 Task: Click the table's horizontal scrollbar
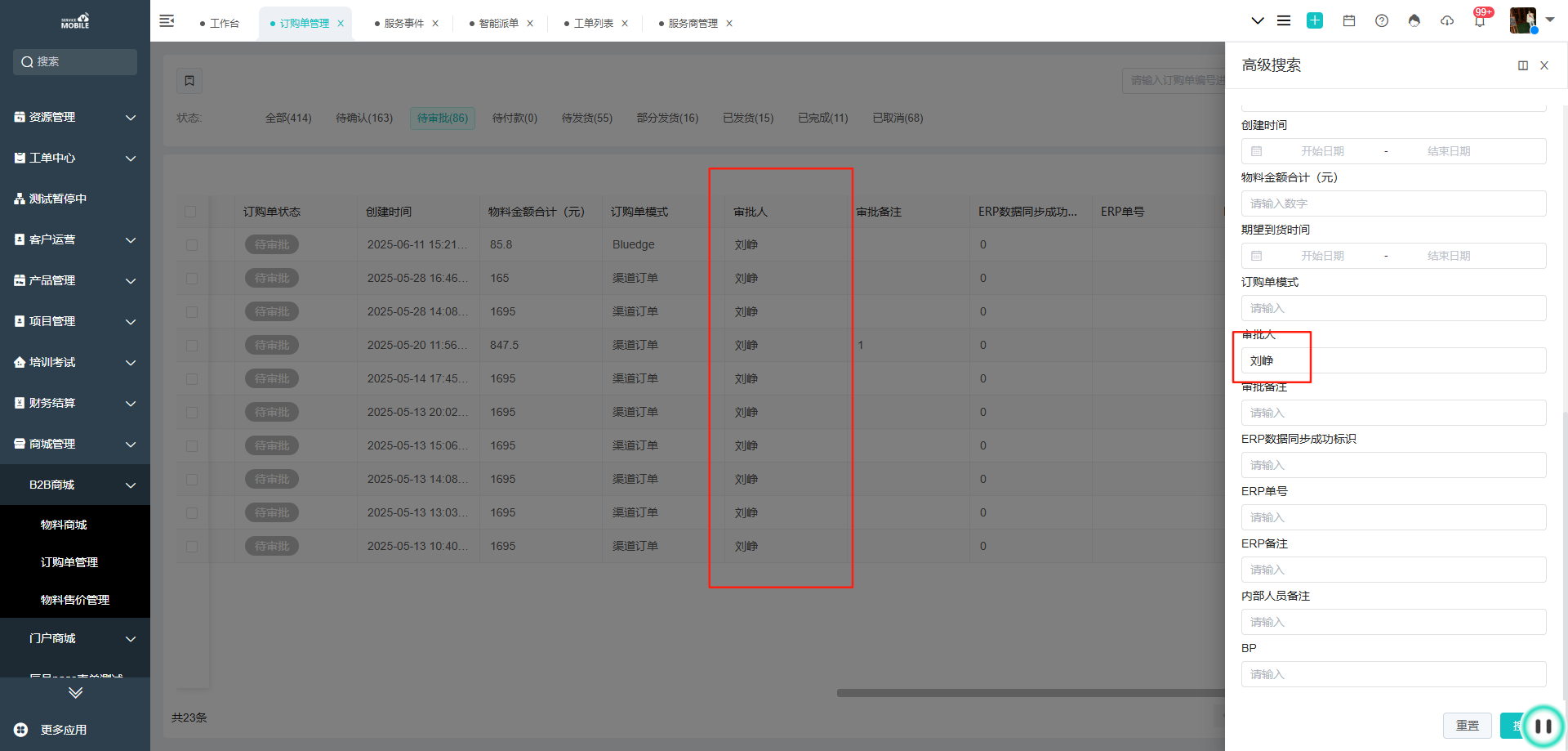1031,693
